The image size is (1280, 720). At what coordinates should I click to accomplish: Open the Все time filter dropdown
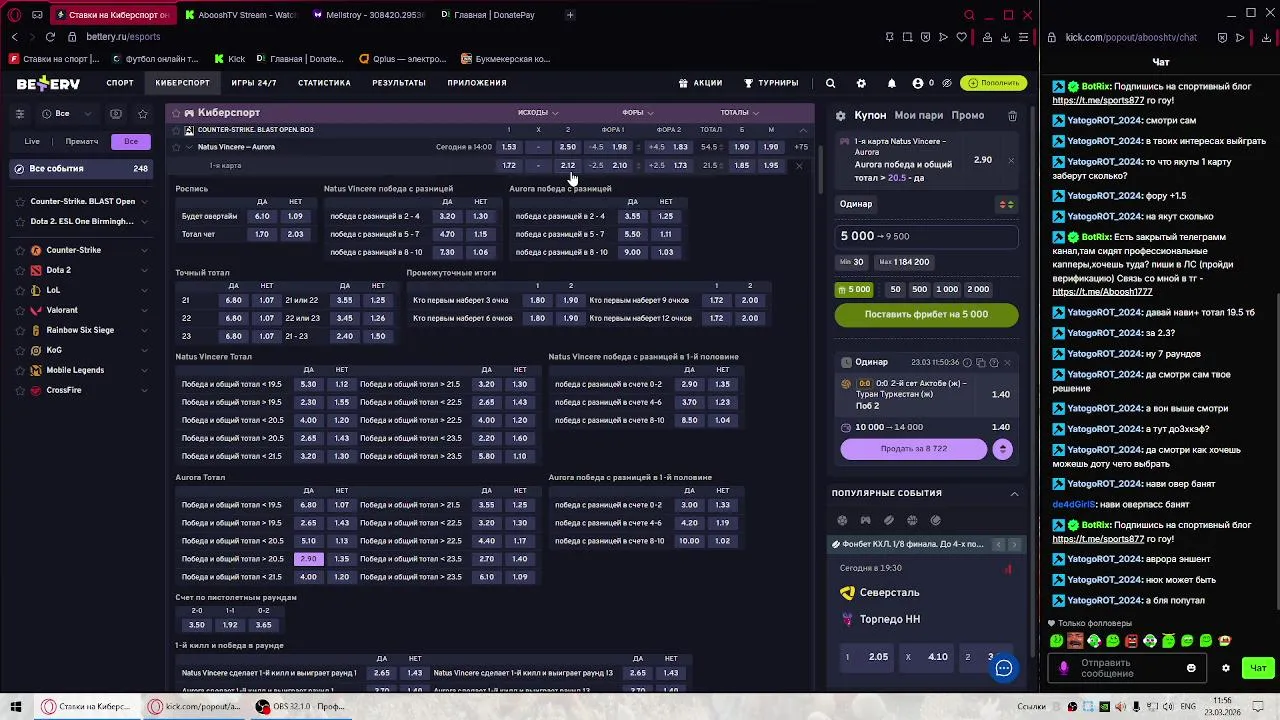tap(66, 114)
